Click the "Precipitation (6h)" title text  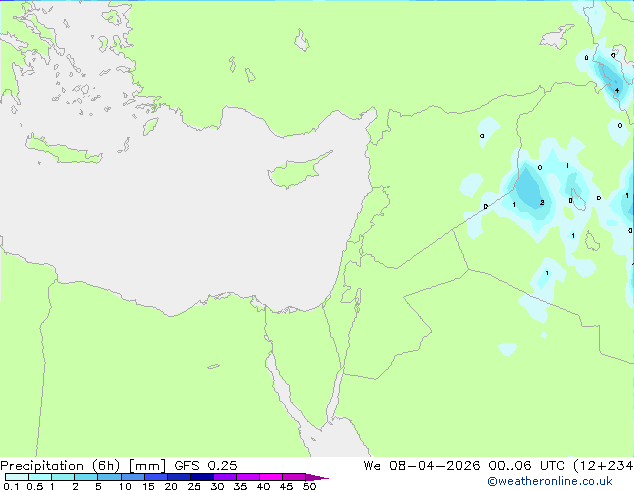(x=60, y=466)
